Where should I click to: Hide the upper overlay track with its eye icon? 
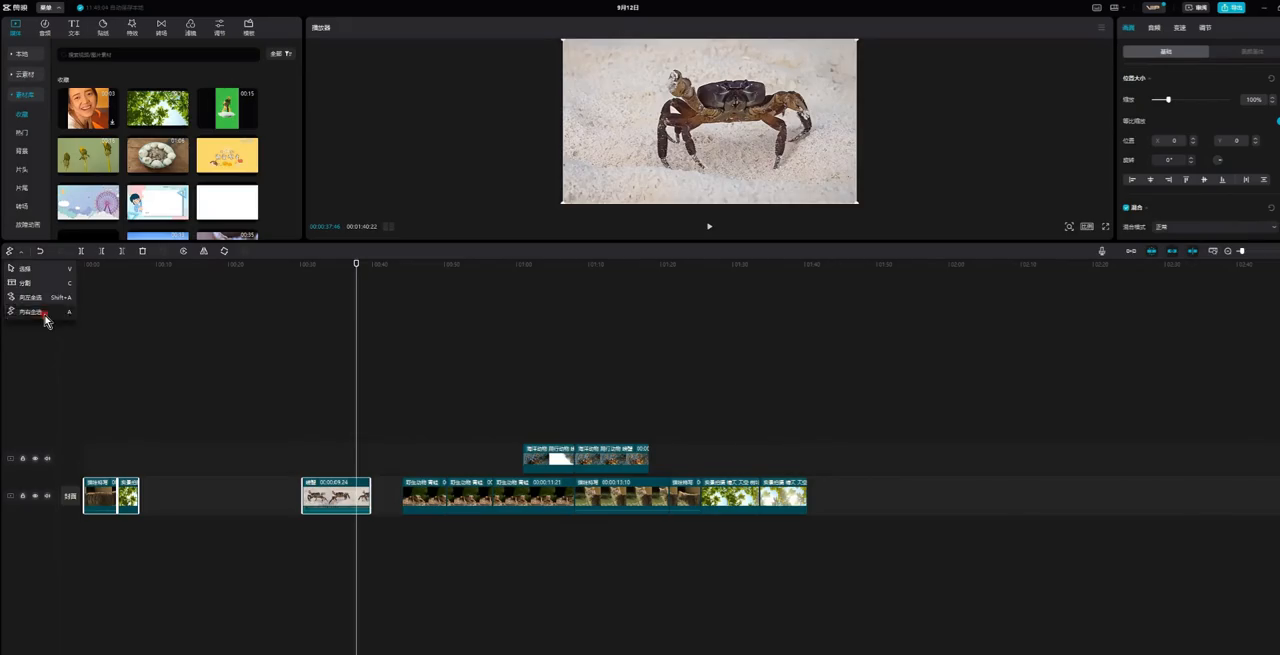pyautogui.click(x=35, y=458)
